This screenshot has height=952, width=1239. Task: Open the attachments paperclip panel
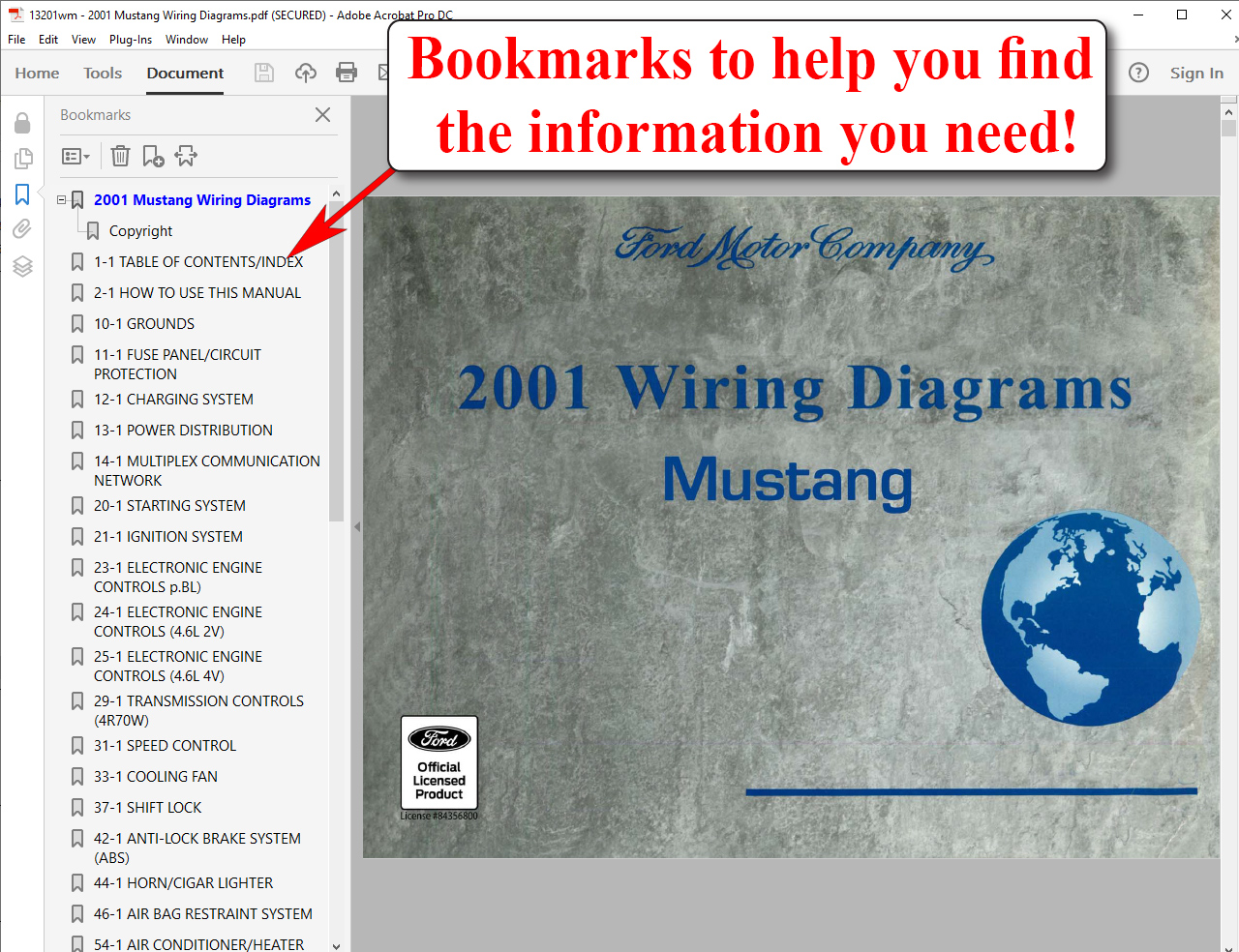point(22,229)
